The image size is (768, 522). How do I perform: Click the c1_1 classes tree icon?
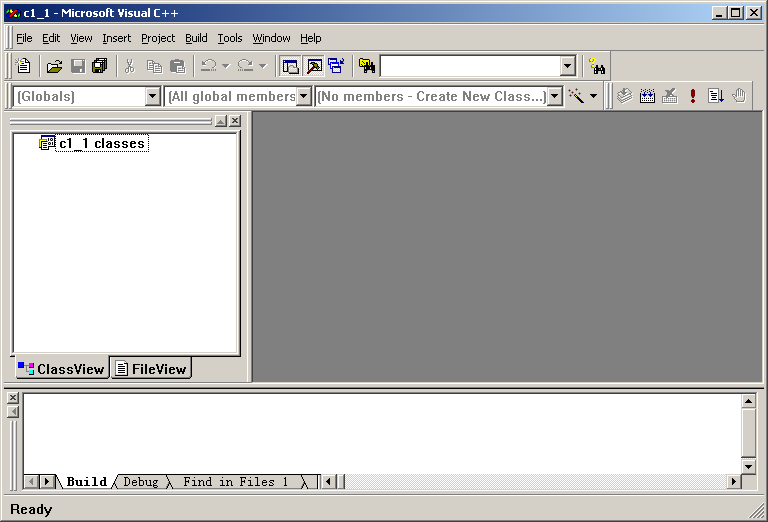[47, 143]
